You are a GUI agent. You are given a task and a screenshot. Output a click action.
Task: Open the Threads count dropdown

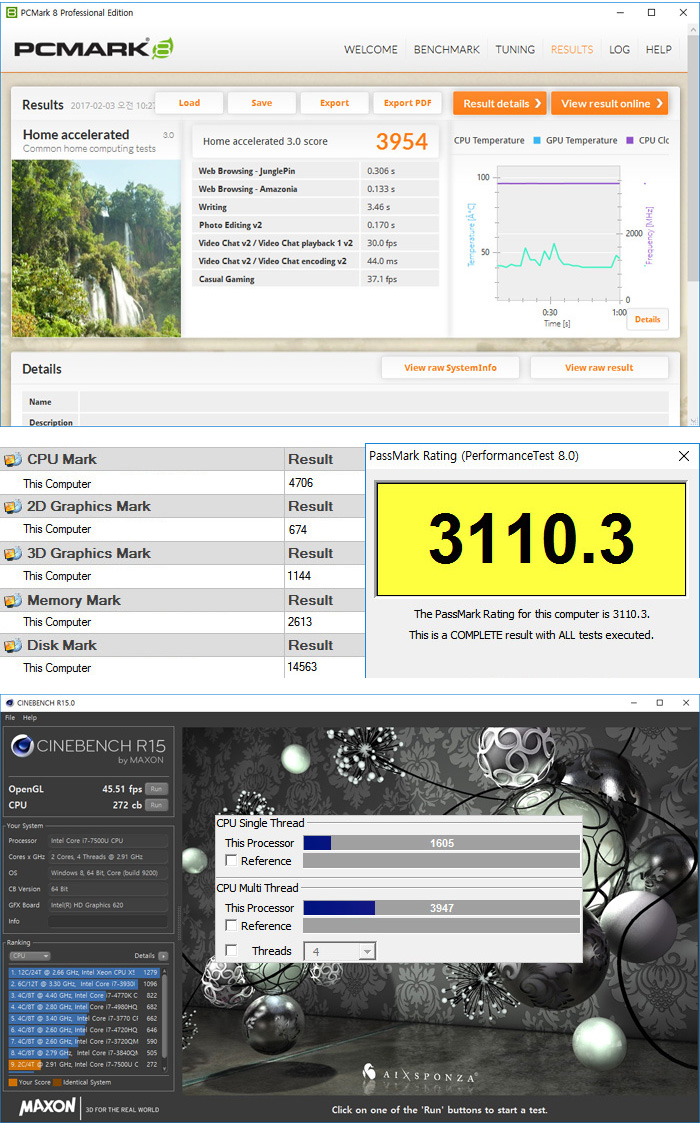tap(367, 952)
